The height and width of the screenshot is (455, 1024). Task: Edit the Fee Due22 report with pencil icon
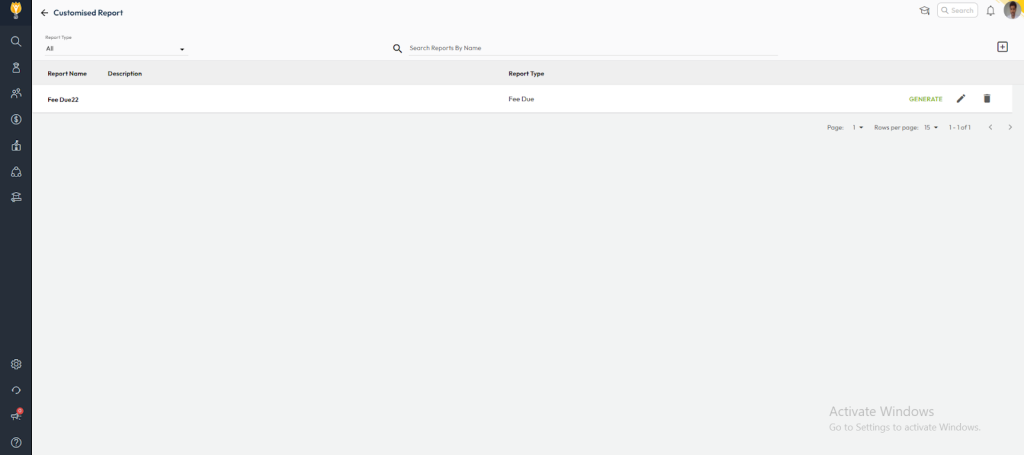click(961, 99)
